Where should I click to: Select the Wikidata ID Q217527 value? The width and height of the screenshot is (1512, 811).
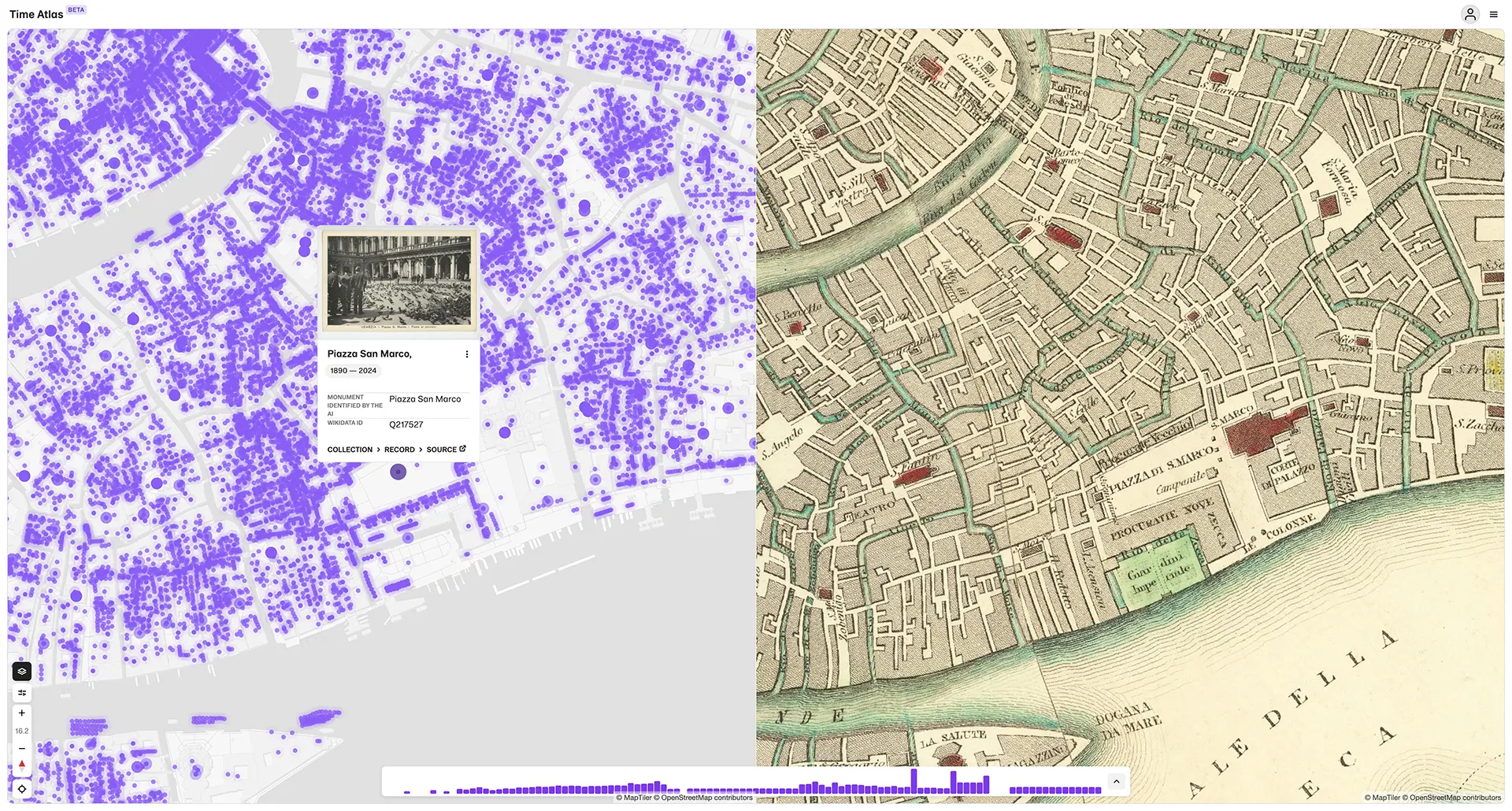coord(406,425)
